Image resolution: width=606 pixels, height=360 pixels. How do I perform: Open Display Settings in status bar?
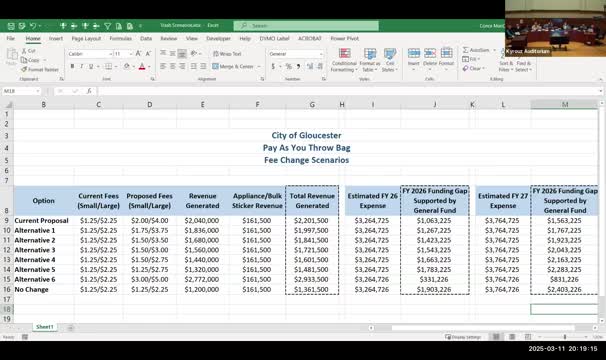463,337
